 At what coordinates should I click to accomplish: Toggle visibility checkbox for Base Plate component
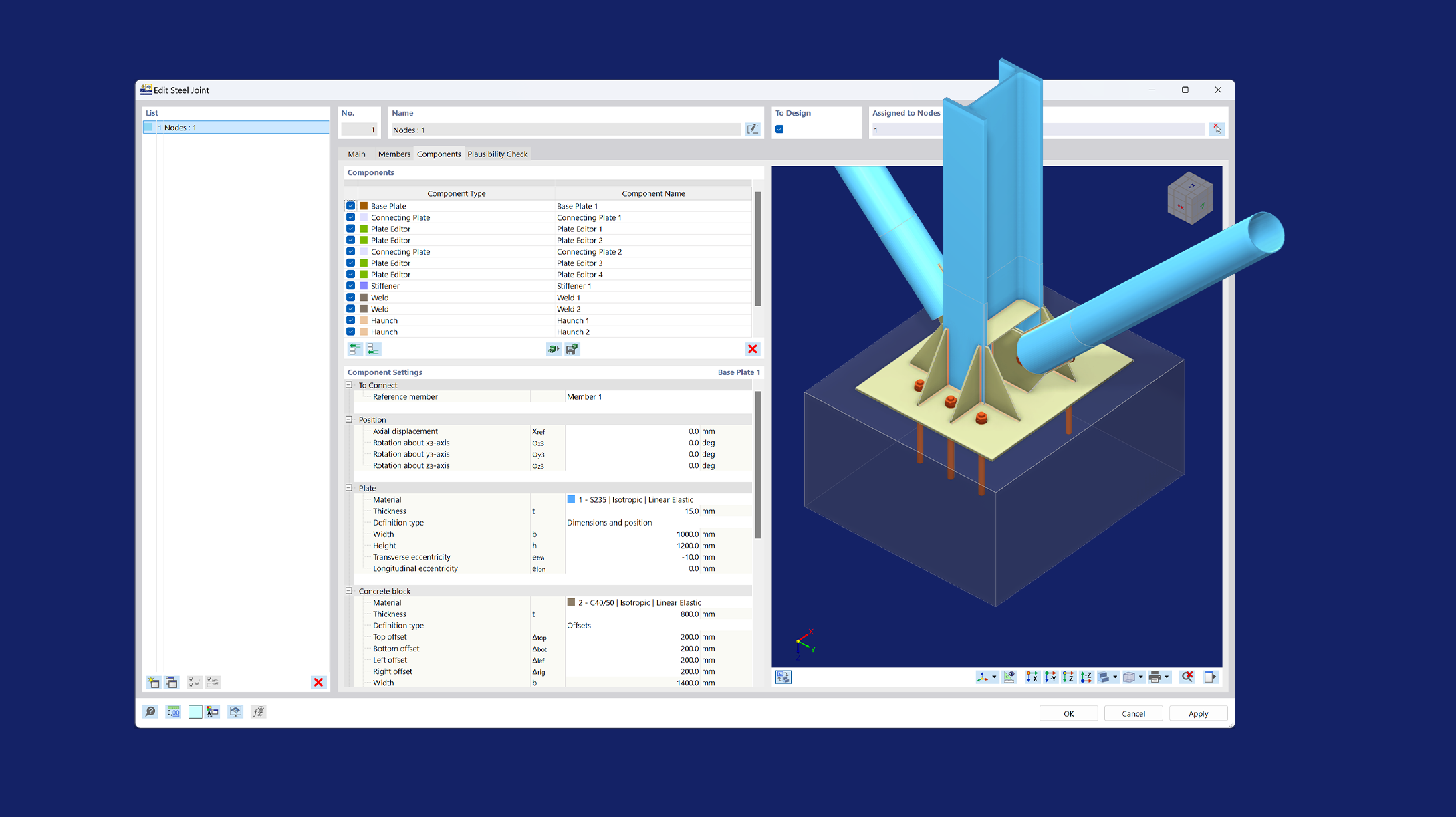[x=351, y=206]
